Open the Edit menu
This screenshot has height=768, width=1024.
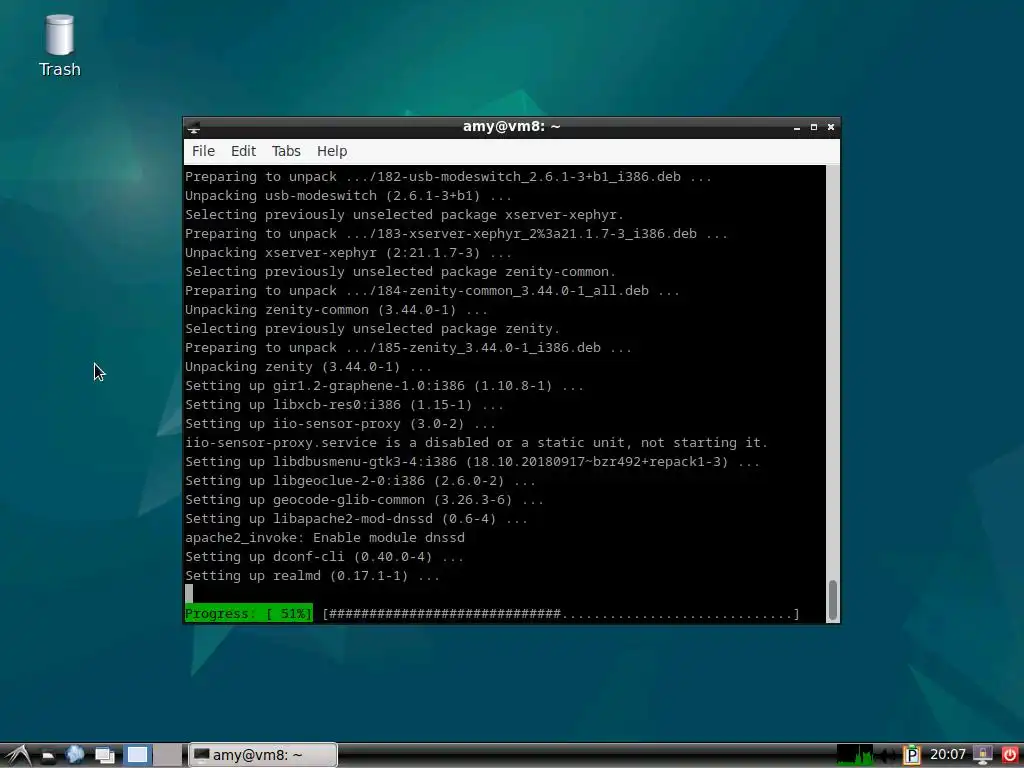[x=243, y=151]
